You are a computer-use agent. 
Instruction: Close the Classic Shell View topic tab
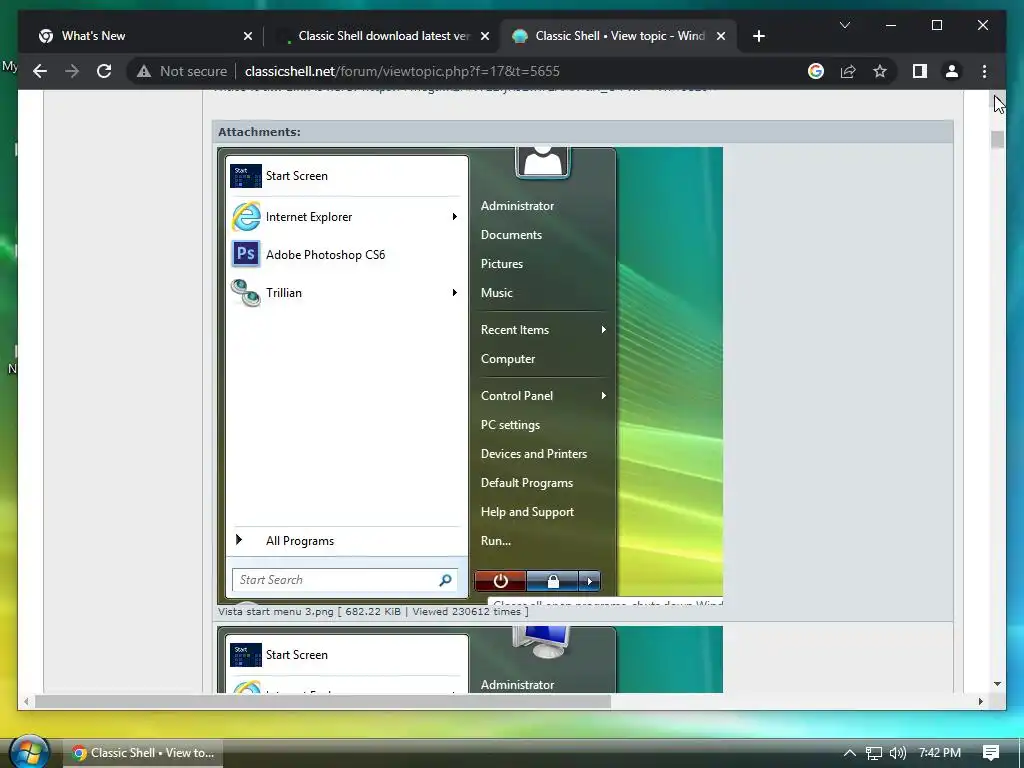(720, 36)
